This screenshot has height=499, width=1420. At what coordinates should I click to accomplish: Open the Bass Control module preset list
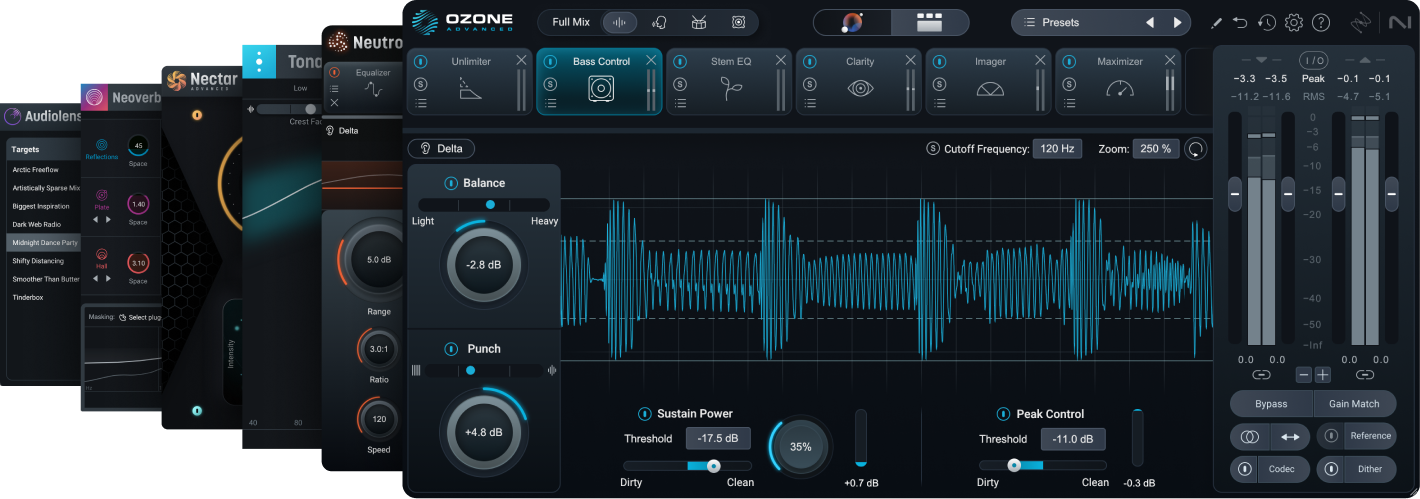pos(551,102)
